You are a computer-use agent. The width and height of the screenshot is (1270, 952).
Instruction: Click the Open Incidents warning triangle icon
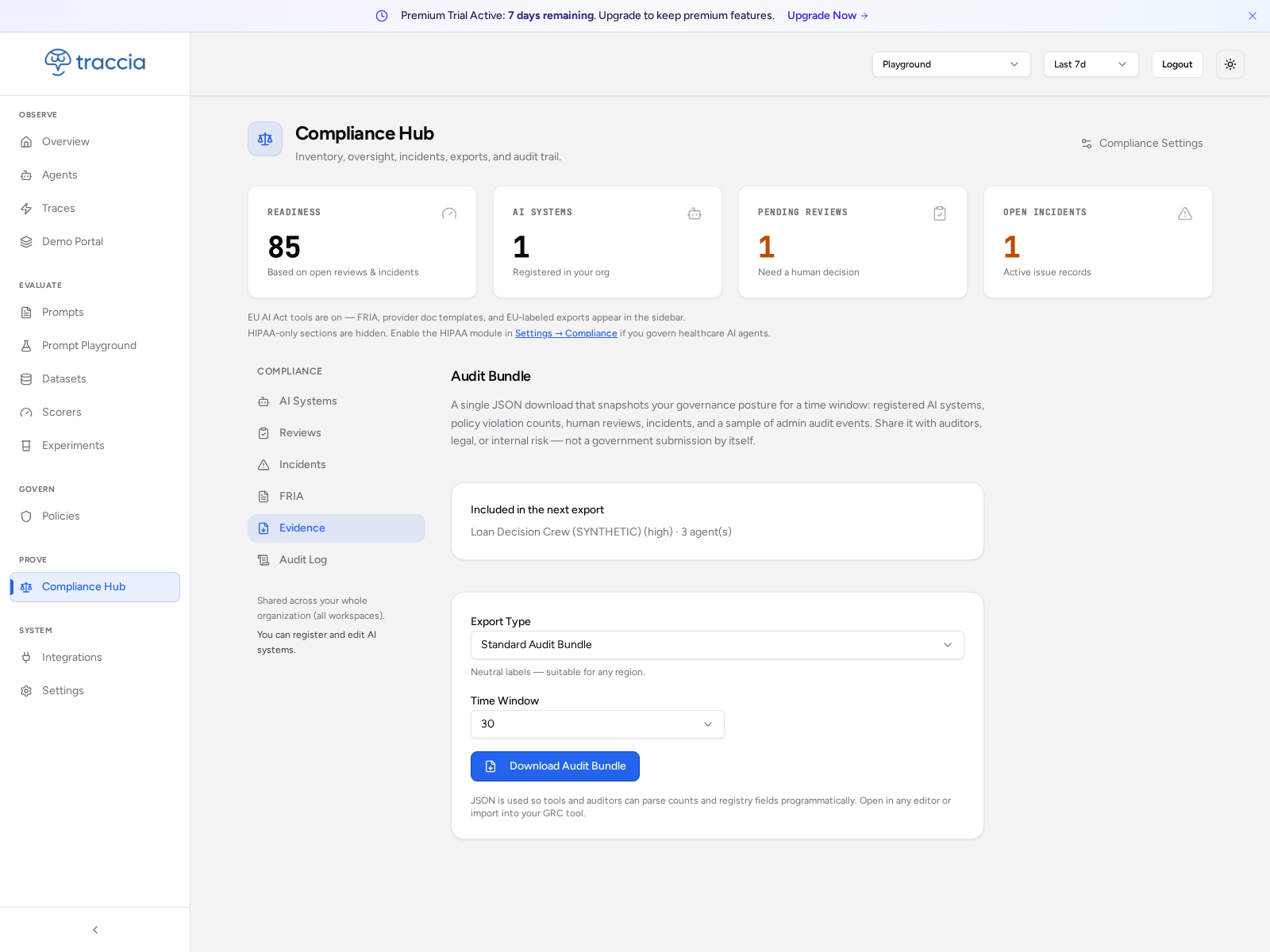[x=1185, y=213]
